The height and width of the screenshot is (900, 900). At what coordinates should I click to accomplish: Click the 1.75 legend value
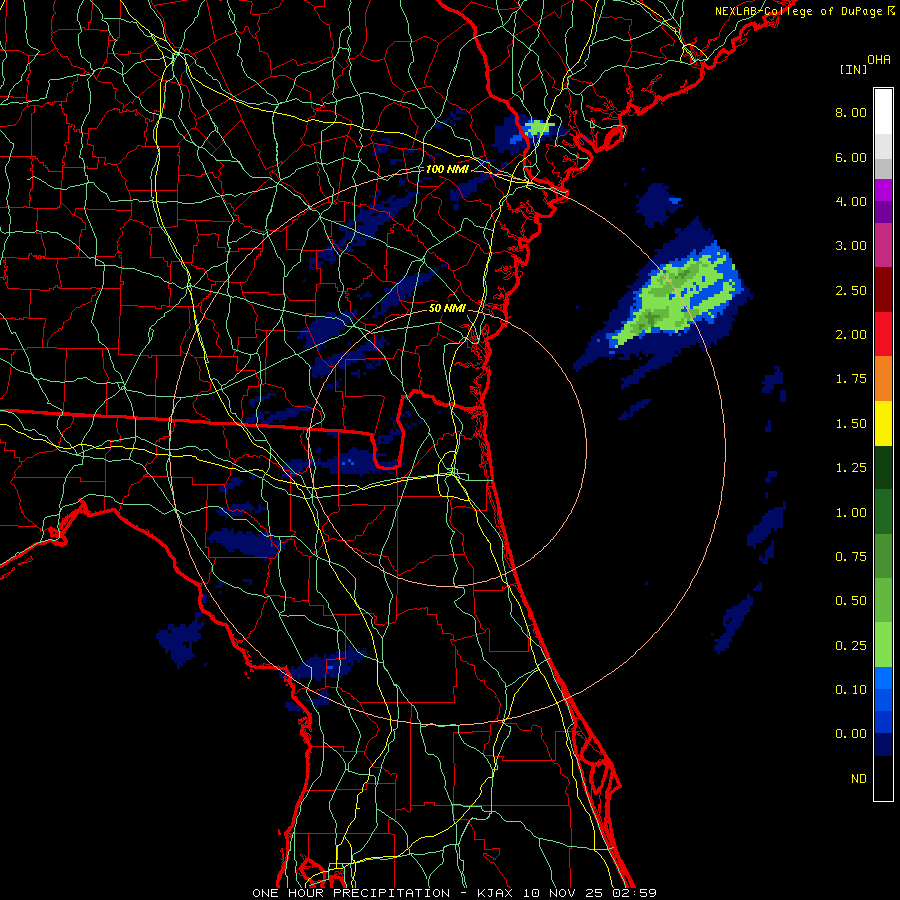pos(851,379)
